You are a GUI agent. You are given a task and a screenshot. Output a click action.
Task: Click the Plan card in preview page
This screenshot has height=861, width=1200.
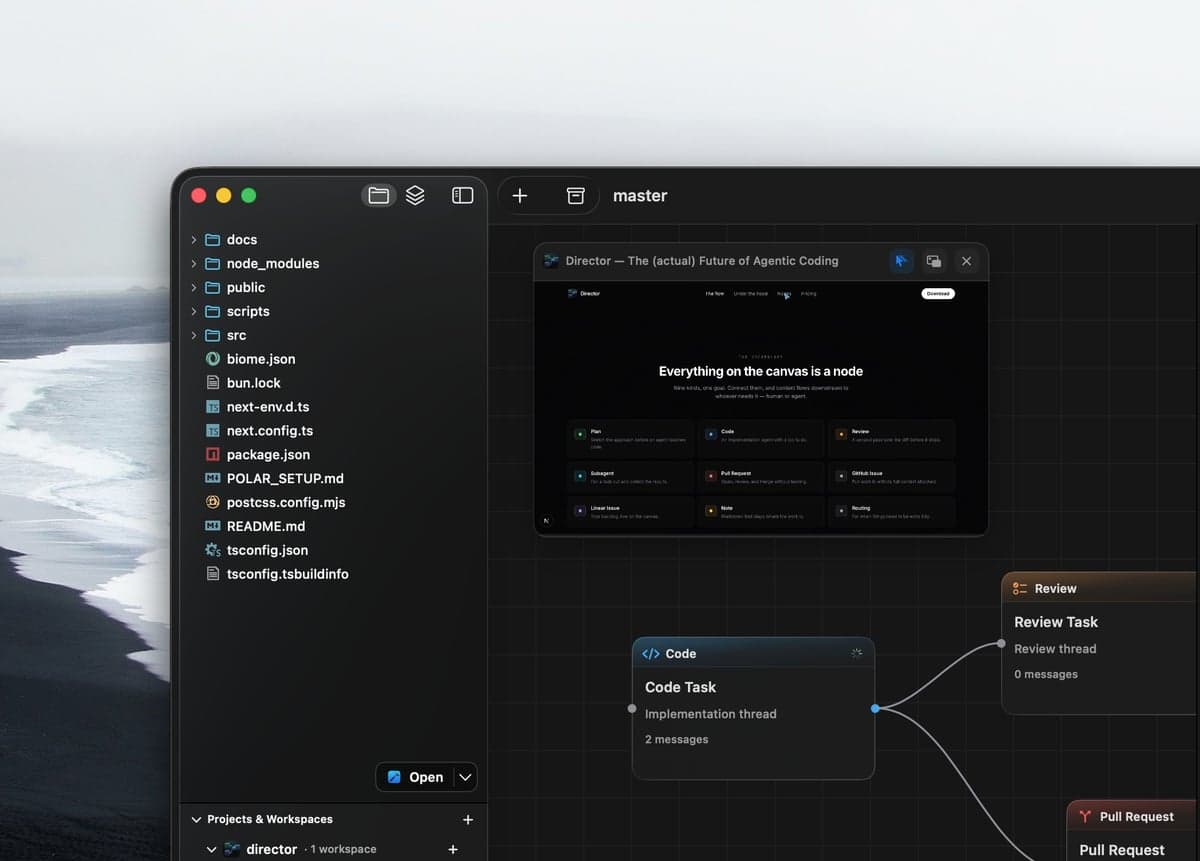(630, 438)
